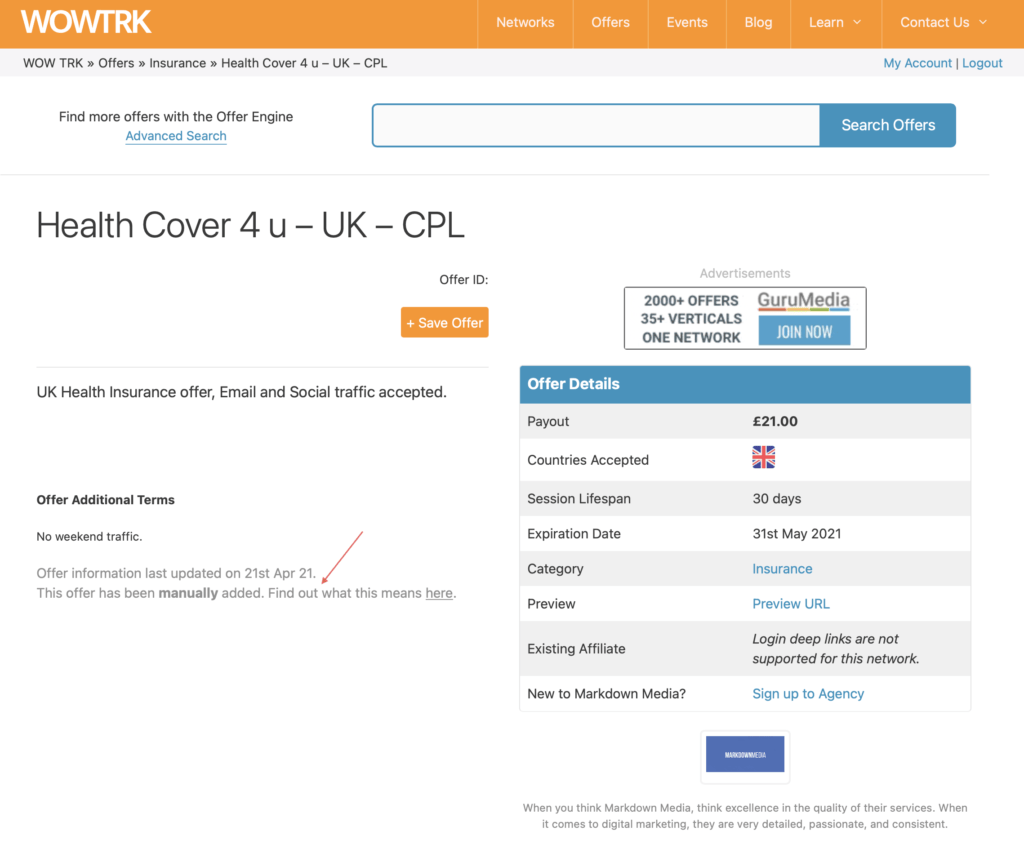Visit the Blog page

click(x=758, y=22)
